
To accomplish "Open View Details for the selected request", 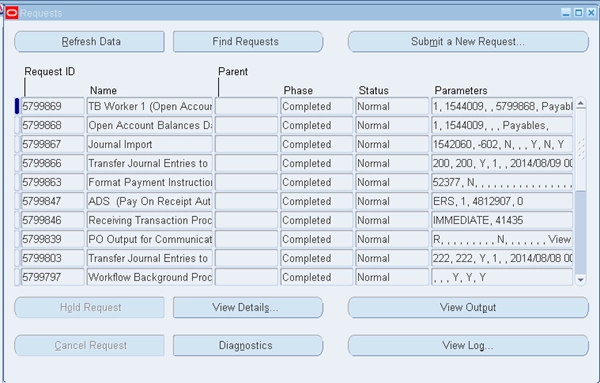I will tap(248, 307).
